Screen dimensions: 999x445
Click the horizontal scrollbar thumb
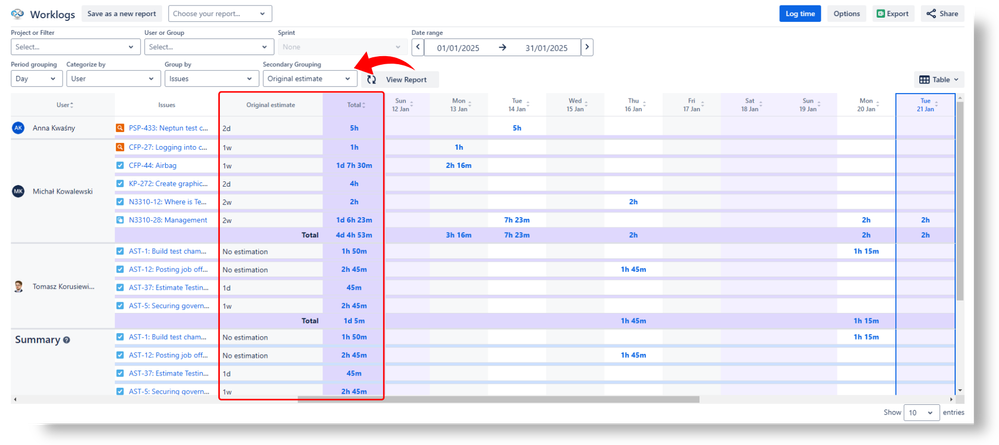click(x=498, y=399)
